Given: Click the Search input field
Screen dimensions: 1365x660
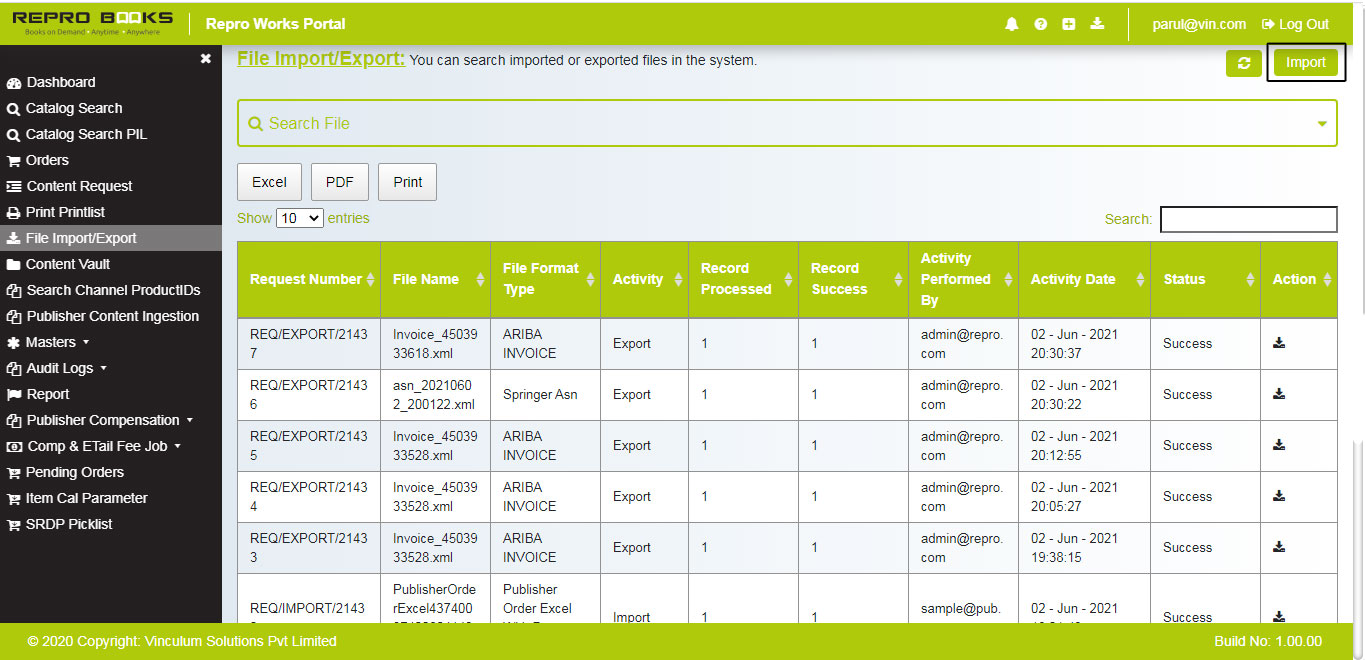Looking at the screenshot, I should coord(1248,219).
